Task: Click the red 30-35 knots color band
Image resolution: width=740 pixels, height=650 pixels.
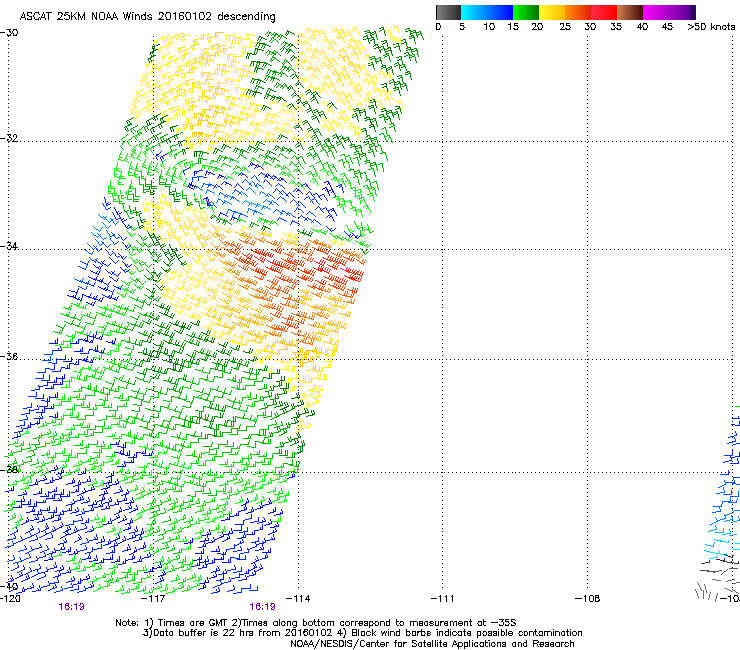Action: (x=604, y=12)
